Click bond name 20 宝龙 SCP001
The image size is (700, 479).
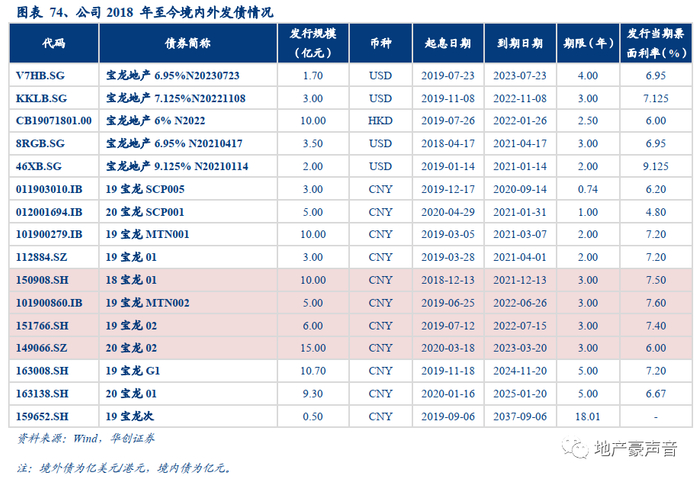point(145,212)
